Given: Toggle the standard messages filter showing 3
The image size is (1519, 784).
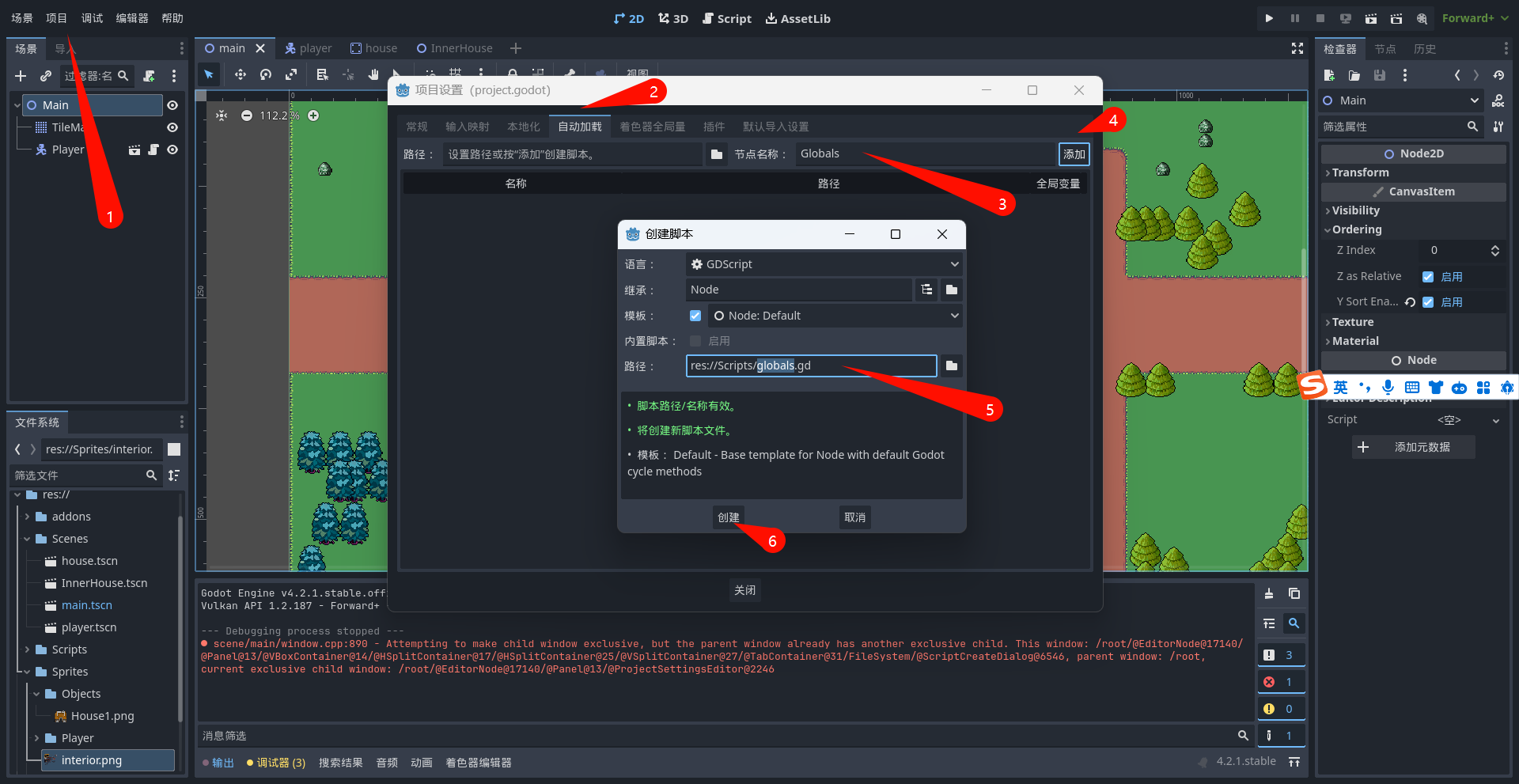Looking at the screenshot, I should pos(1281,655).
